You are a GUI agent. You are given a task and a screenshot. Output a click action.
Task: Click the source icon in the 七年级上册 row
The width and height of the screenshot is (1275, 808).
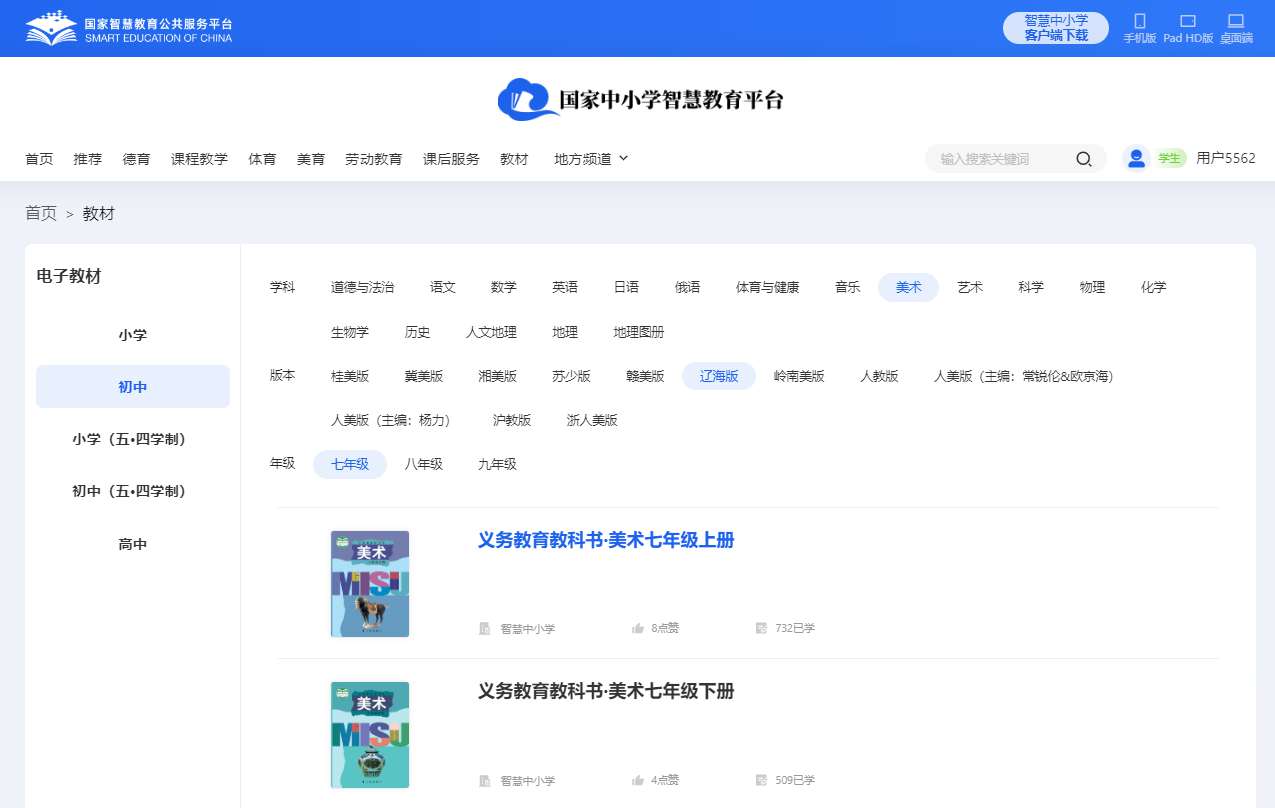(x=485, y=629)
